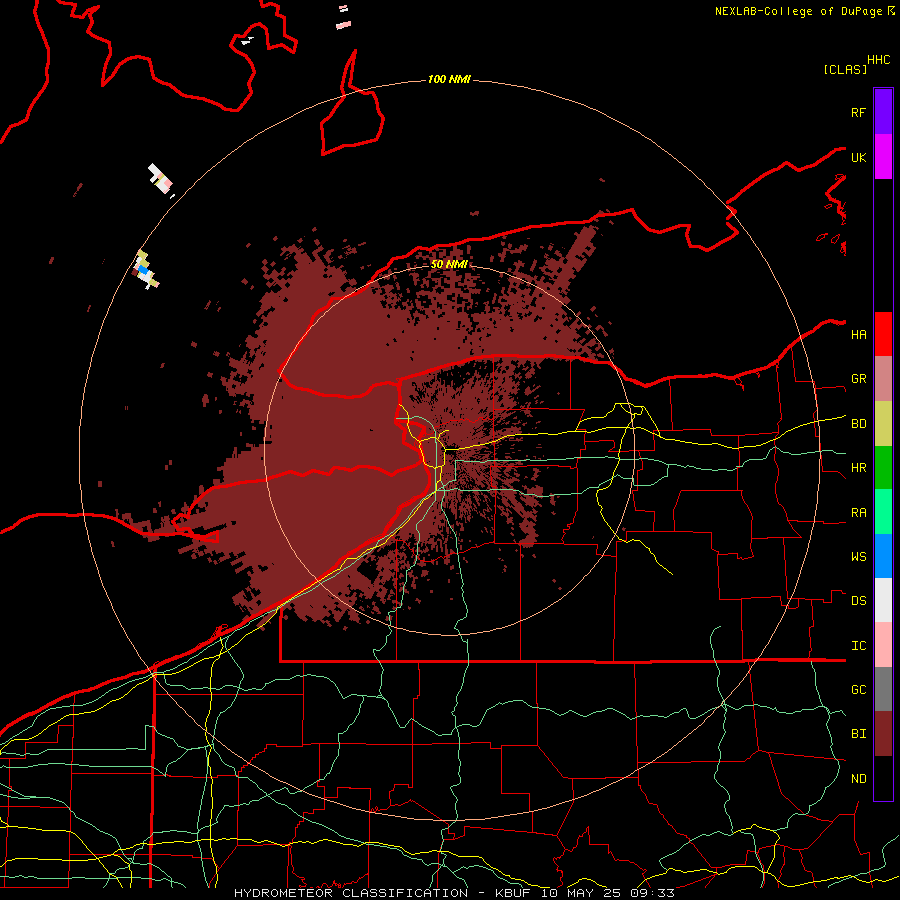The image size is (900, 900).
Task: Click the RA legend label
Action: click(858, 513)
